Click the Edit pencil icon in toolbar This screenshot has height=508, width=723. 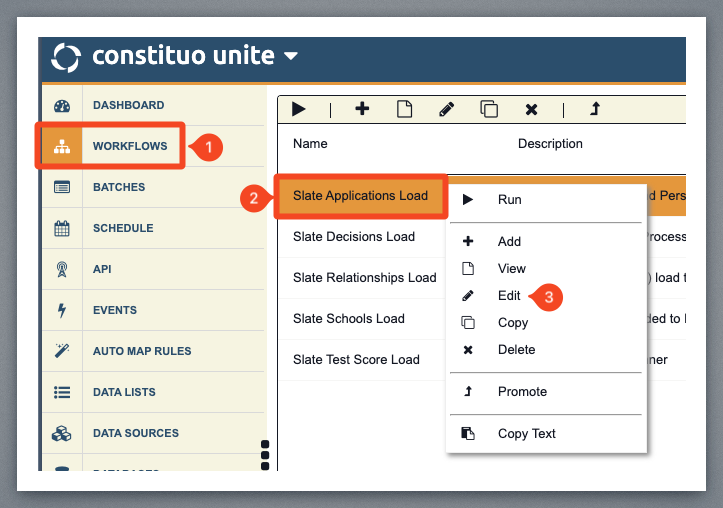pos(447,109)
